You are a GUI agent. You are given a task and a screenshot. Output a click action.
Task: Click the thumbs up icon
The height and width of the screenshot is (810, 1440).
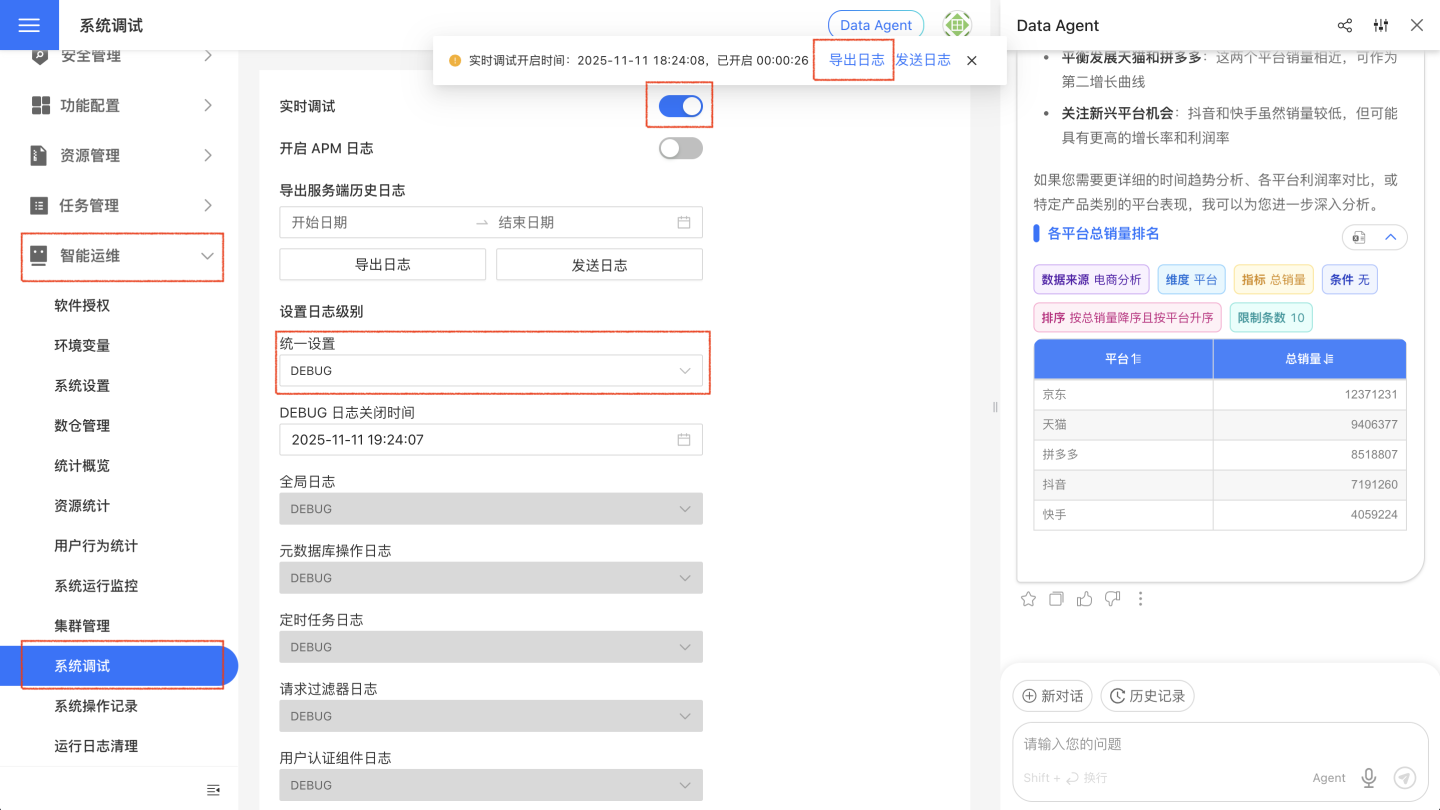tap(1084, 599)
